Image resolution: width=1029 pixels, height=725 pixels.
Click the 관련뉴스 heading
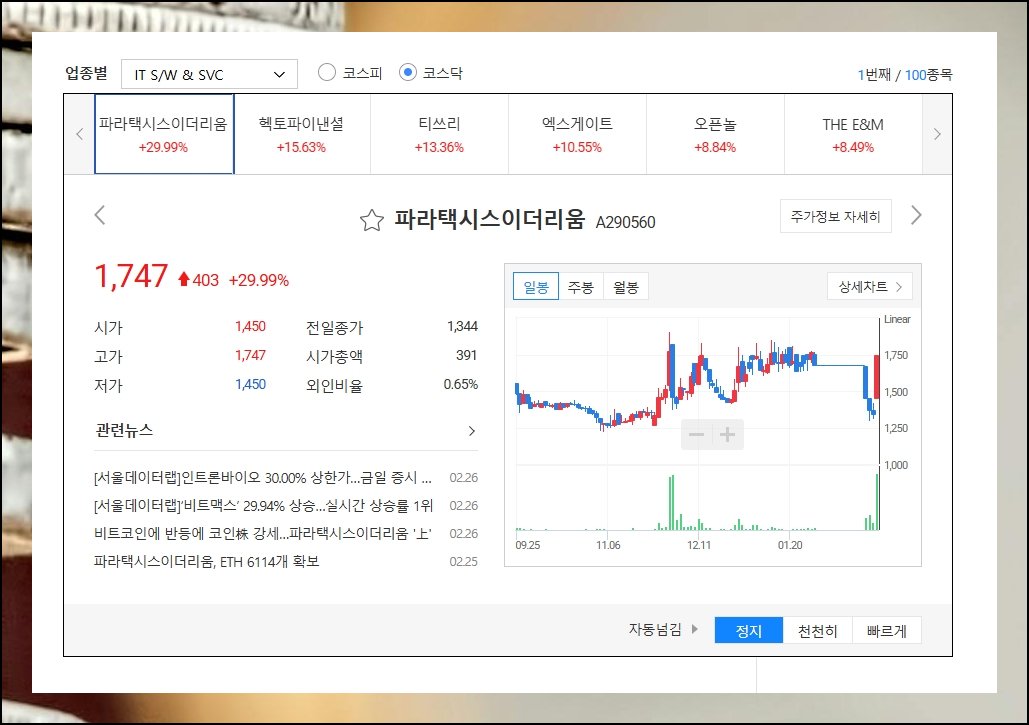[x=124, y=430]
